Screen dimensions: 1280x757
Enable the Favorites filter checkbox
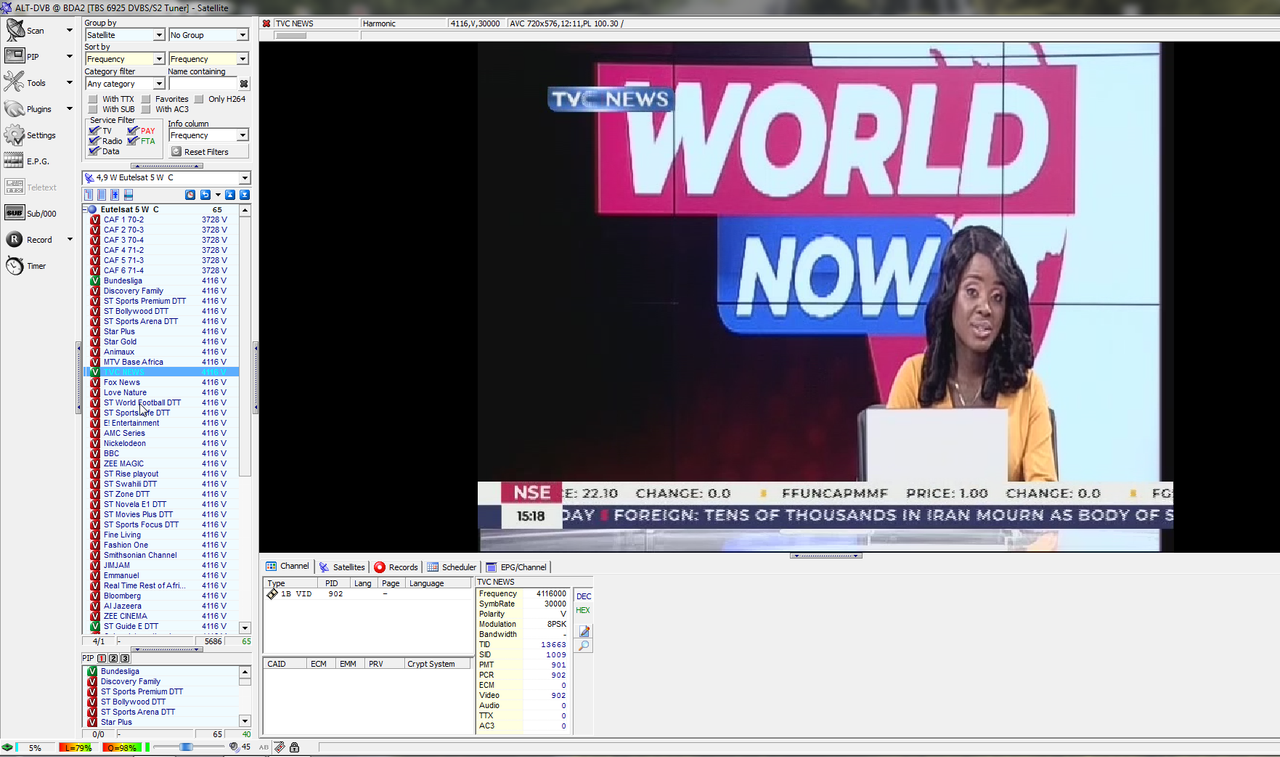pyautogui.click(x=145, y=99)
